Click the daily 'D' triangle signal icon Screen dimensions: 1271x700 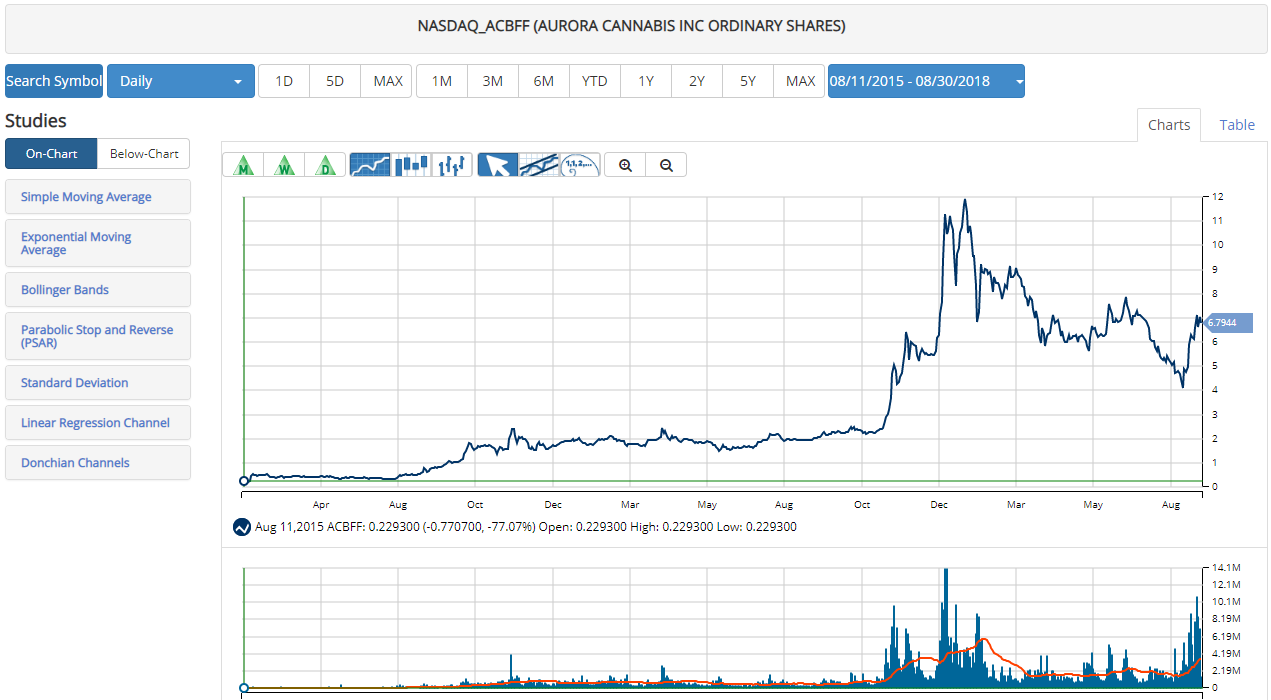[325, 165]
